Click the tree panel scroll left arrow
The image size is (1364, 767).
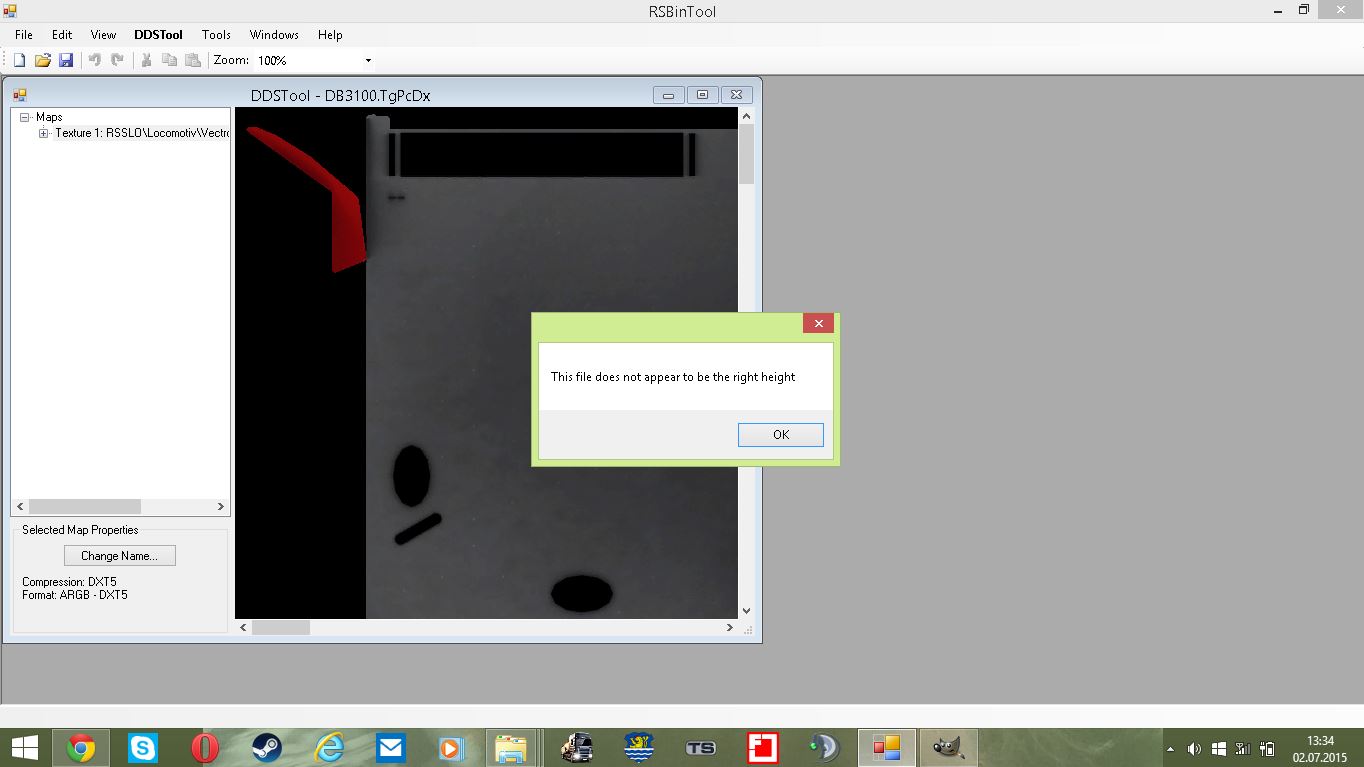[x=20, y=506]
